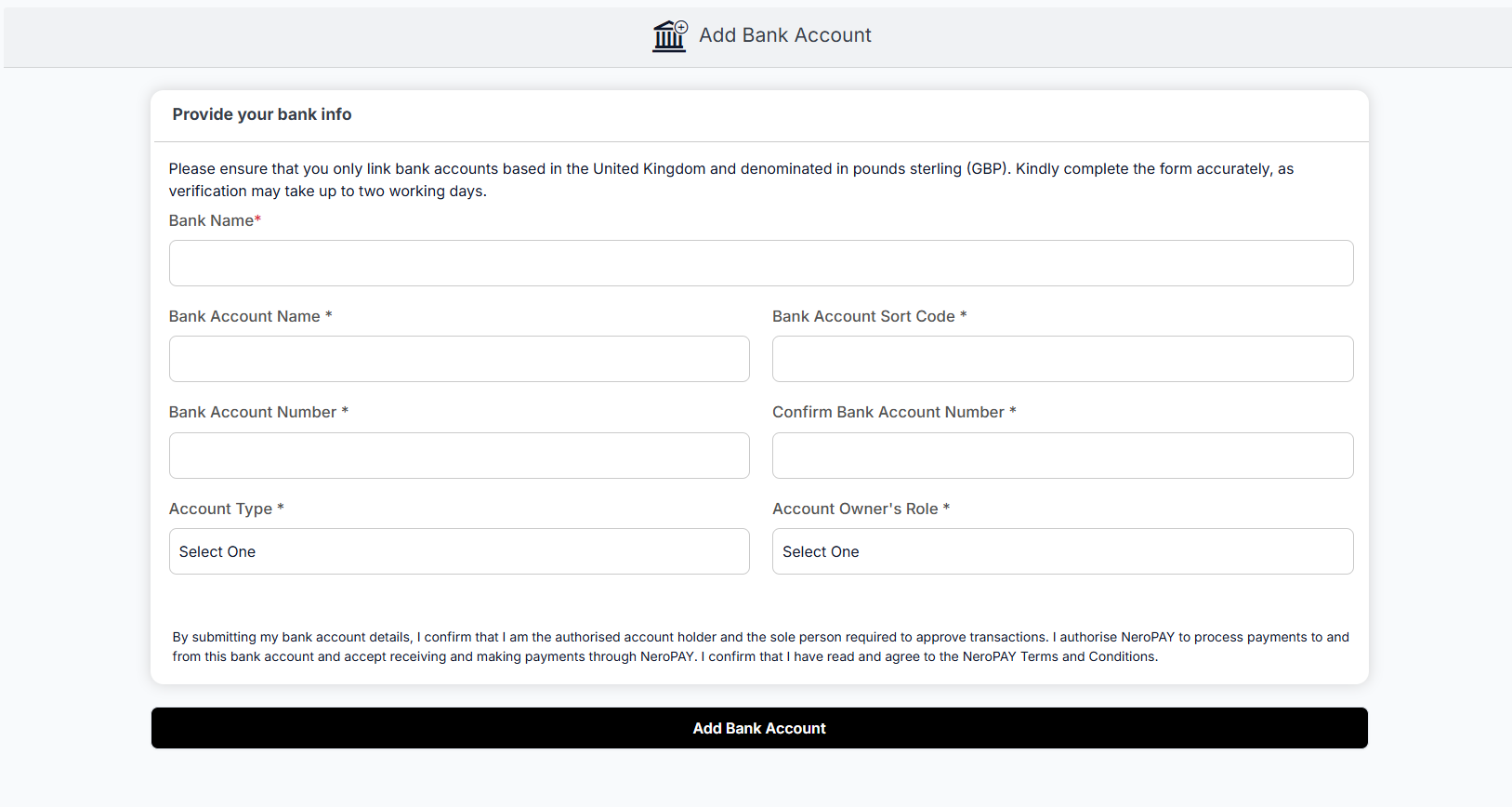Focus the Bank Account Name text box
This screenshot has height=807, width=1512.
pos(459,359)
